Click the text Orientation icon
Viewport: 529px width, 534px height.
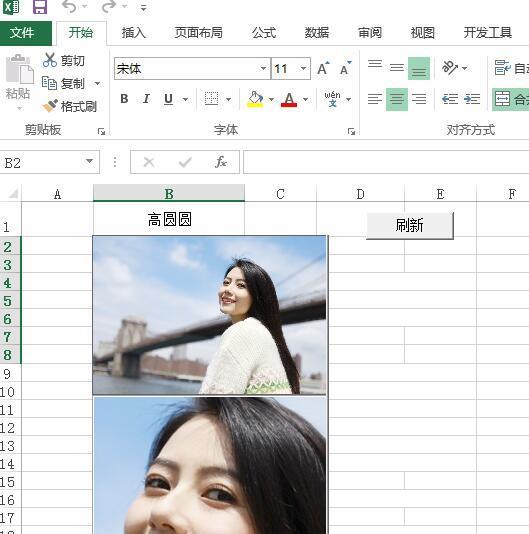(x=450, y=68)
